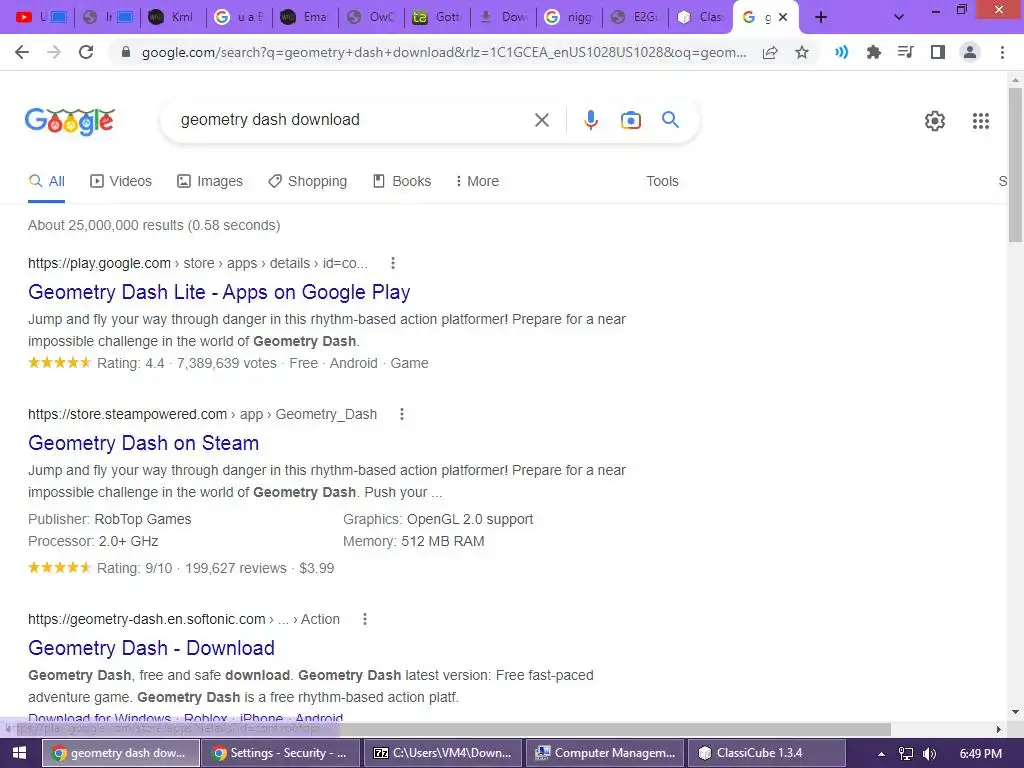Open Chrome's three-dot menu

click(x=1002, y=52)
